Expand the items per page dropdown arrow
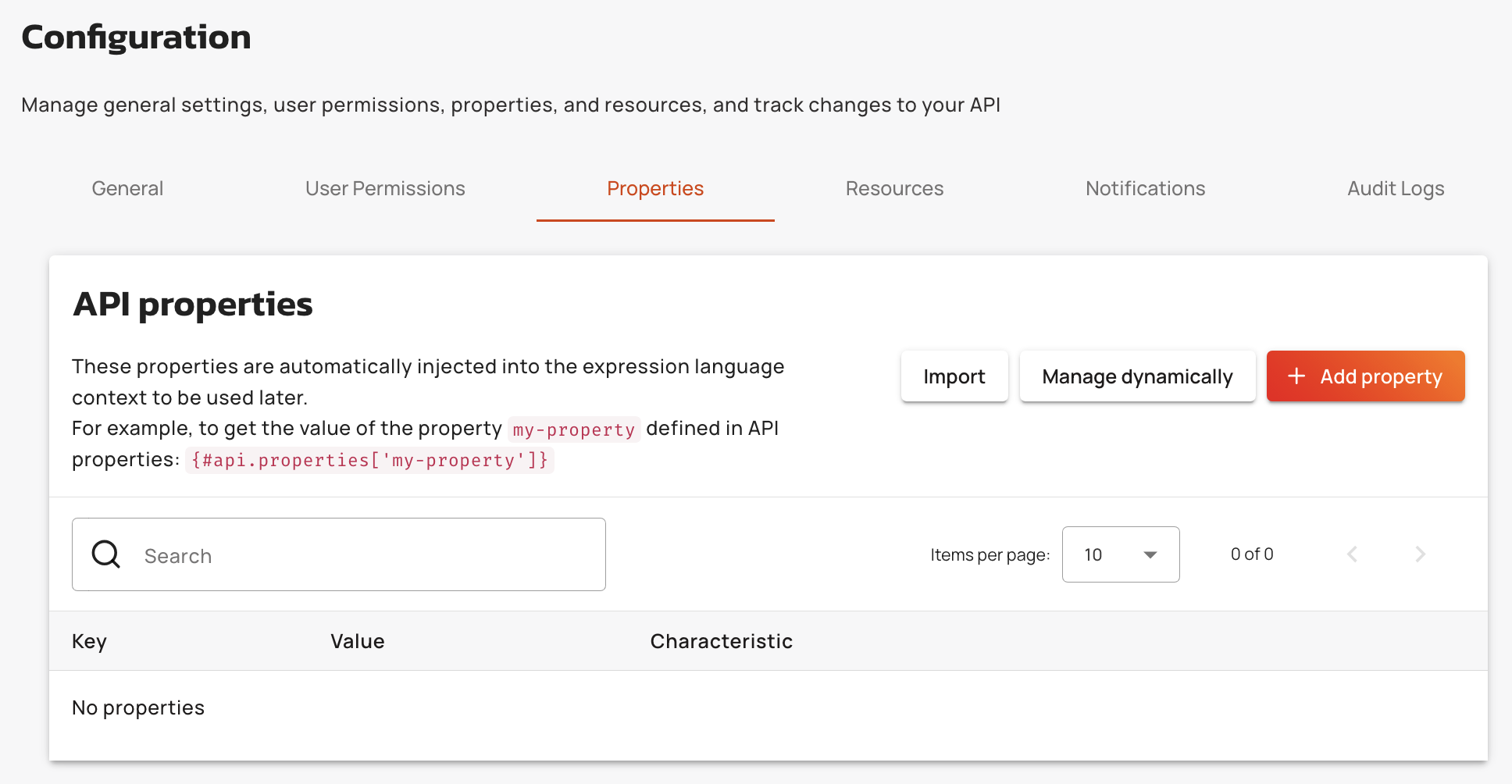Image resolution: width=1512 pixels, height=784 pixels. (x=1150, y=554)
